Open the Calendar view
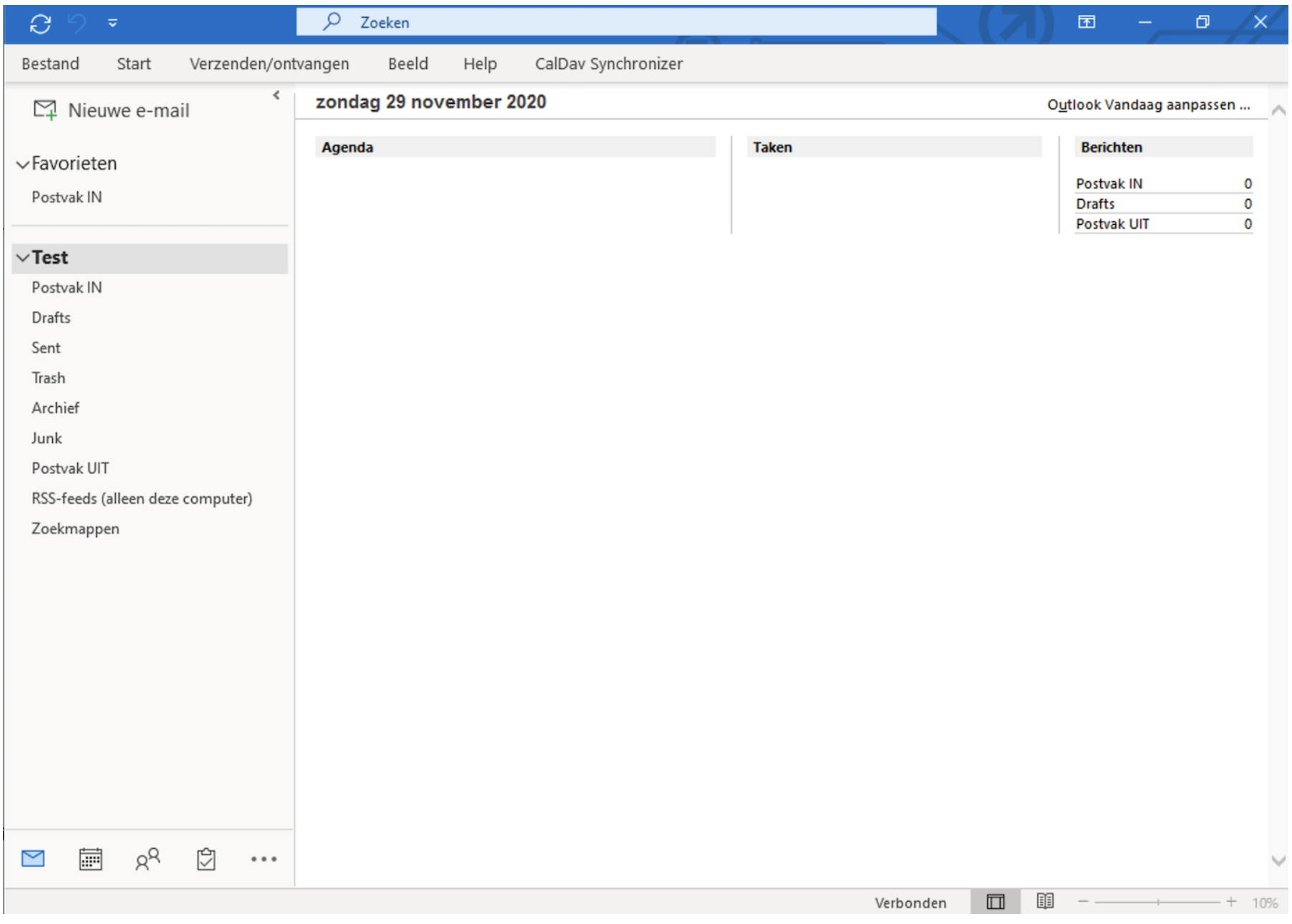1292x924 pixels. pyautogui.click(x=90, y=860)
